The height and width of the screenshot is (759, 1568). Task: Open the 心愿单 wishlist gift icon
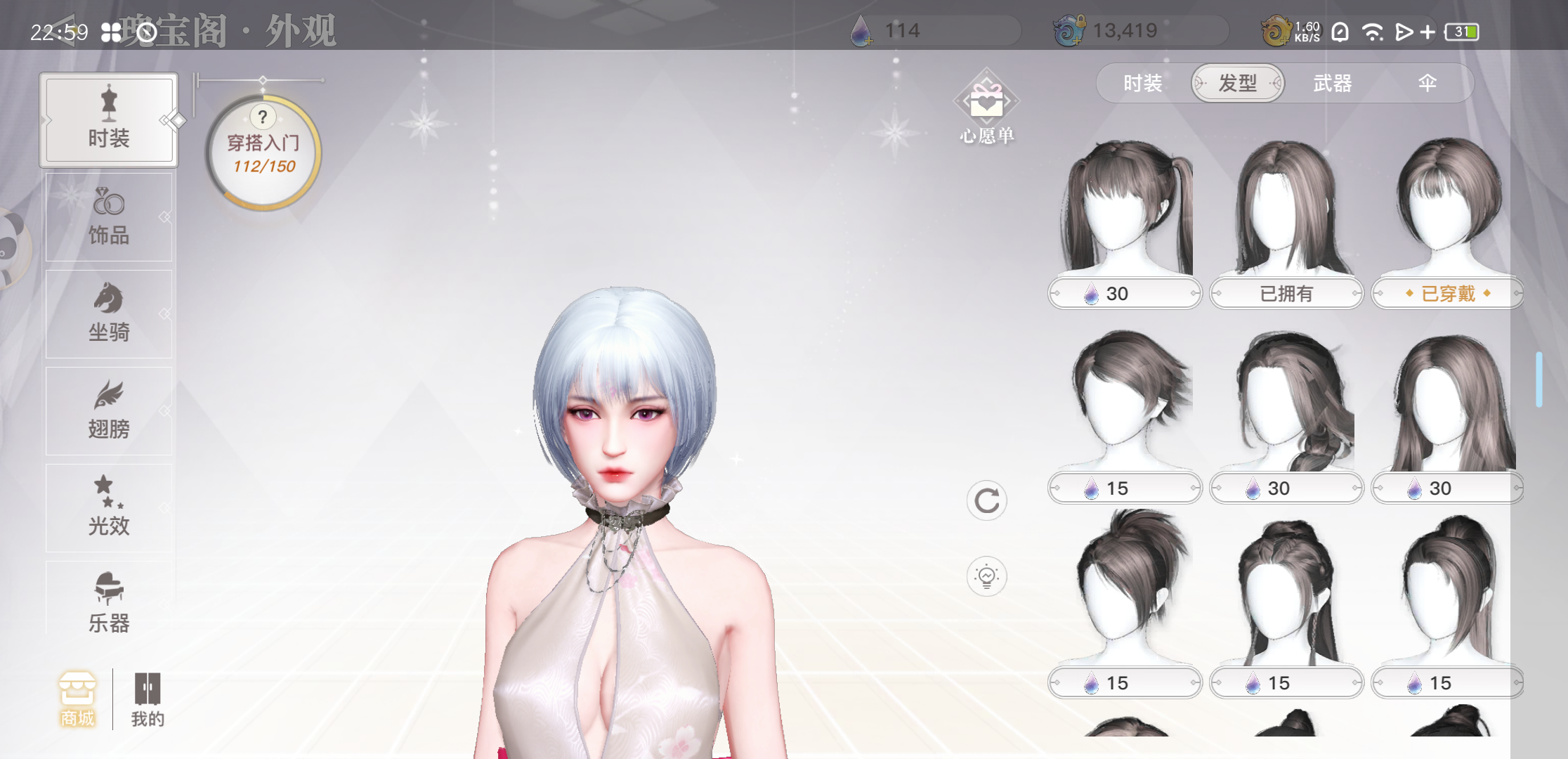pos(987,107)
